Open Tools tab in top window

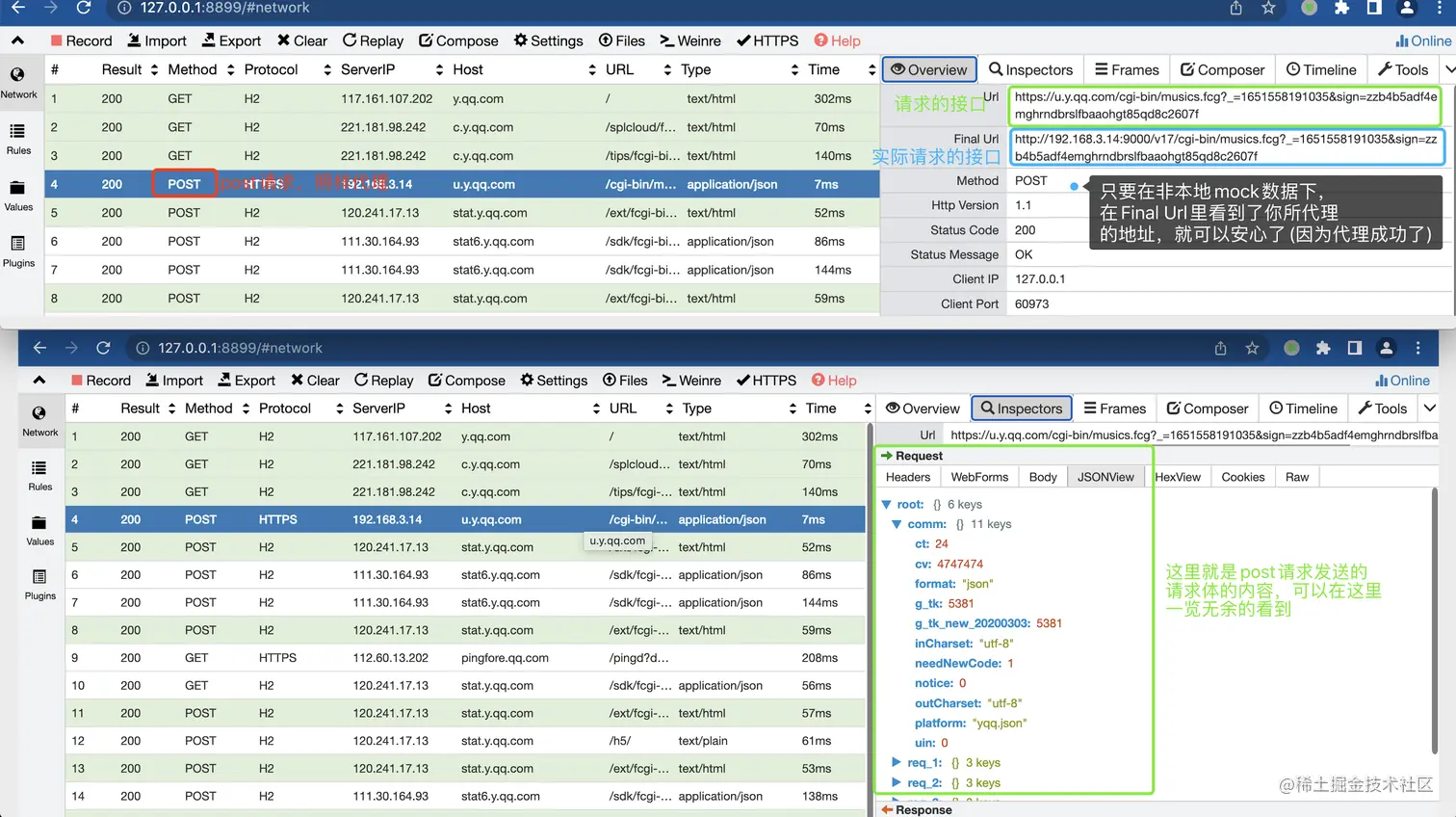pos(1403,69)
